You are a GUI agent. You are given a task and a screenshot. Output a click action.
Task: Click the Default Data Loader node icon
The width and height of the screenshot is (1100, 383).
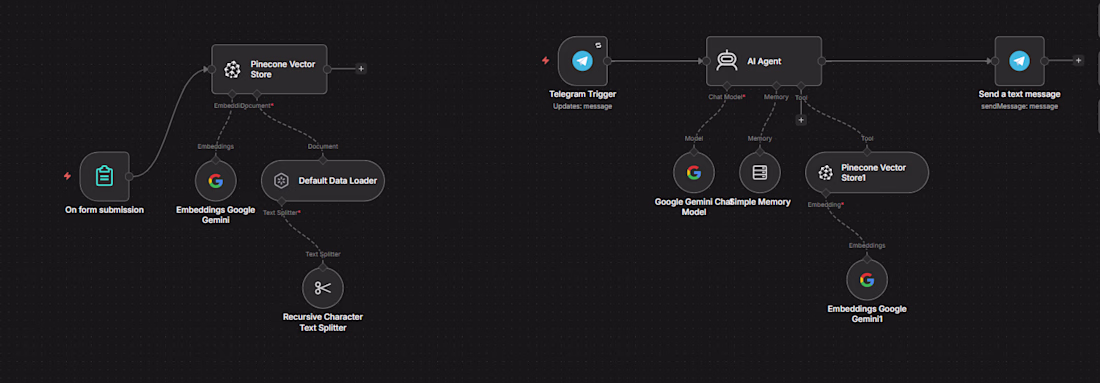(280, 181)
